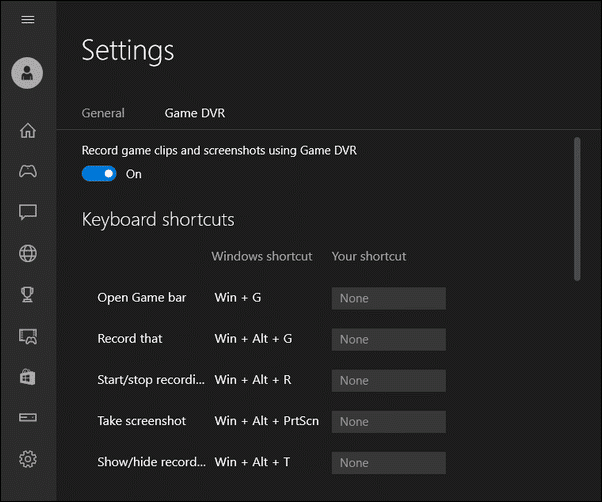This screenshot has width=602, height=502.
Task: Click the 'Win + Alt + T' text
Action: 252,462
